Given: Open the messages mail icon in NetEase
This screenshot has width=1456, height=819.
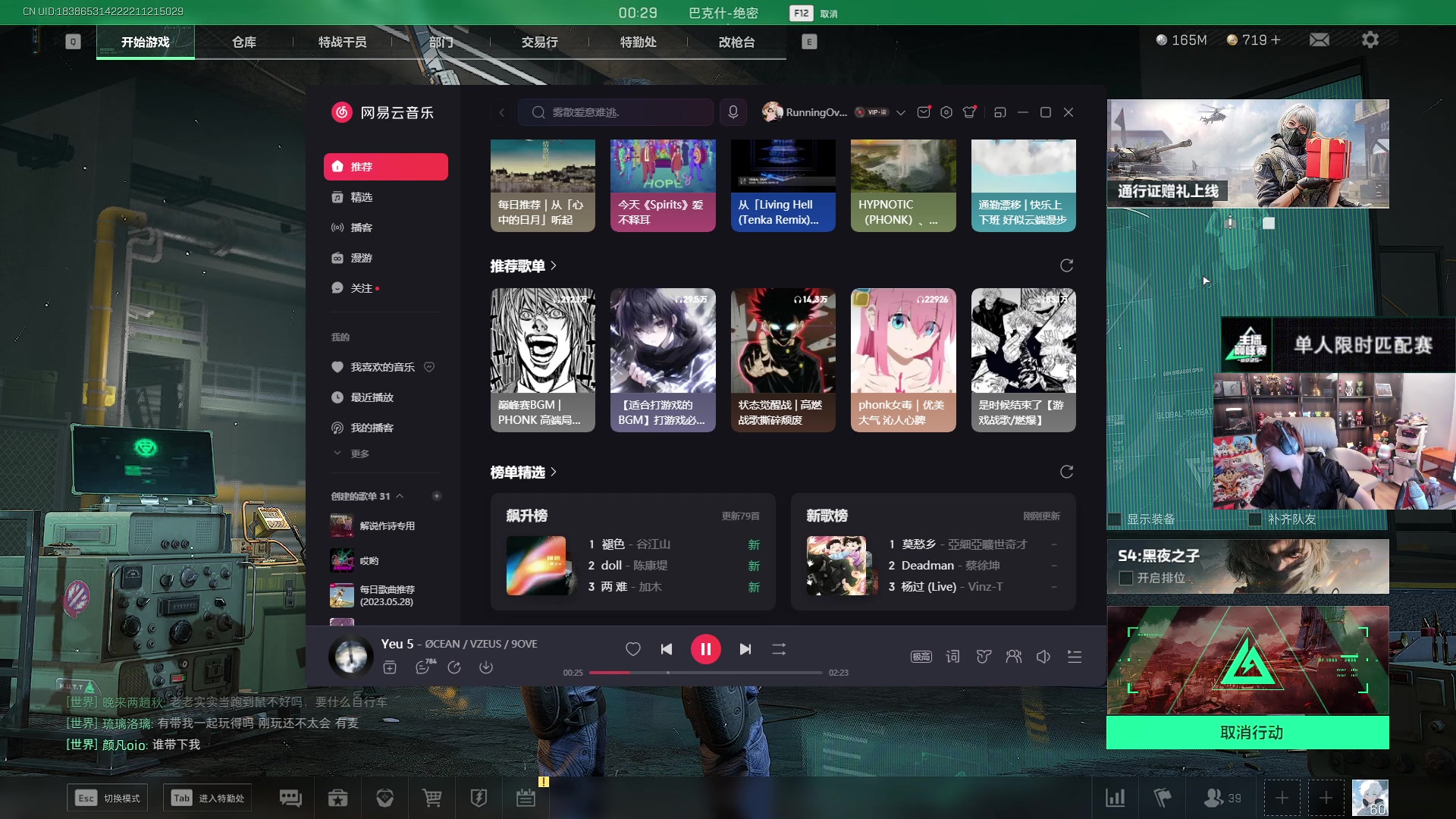Looking at the screenshot, I should pos(924,112).
